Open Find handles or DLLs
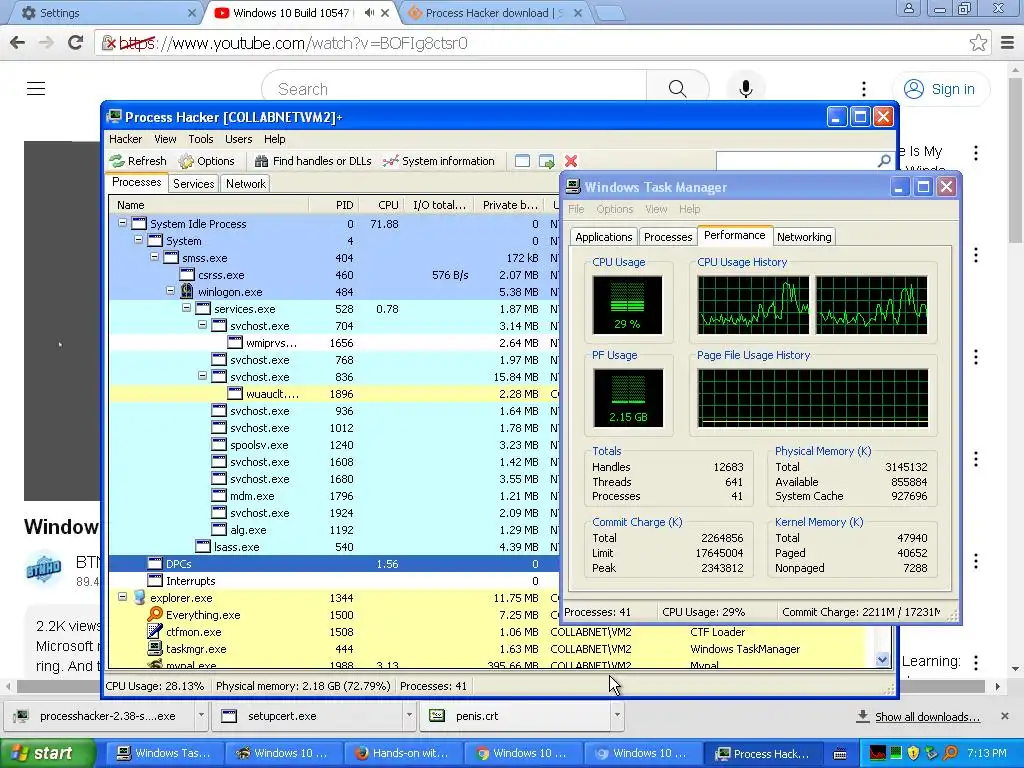 click(313, 161)
